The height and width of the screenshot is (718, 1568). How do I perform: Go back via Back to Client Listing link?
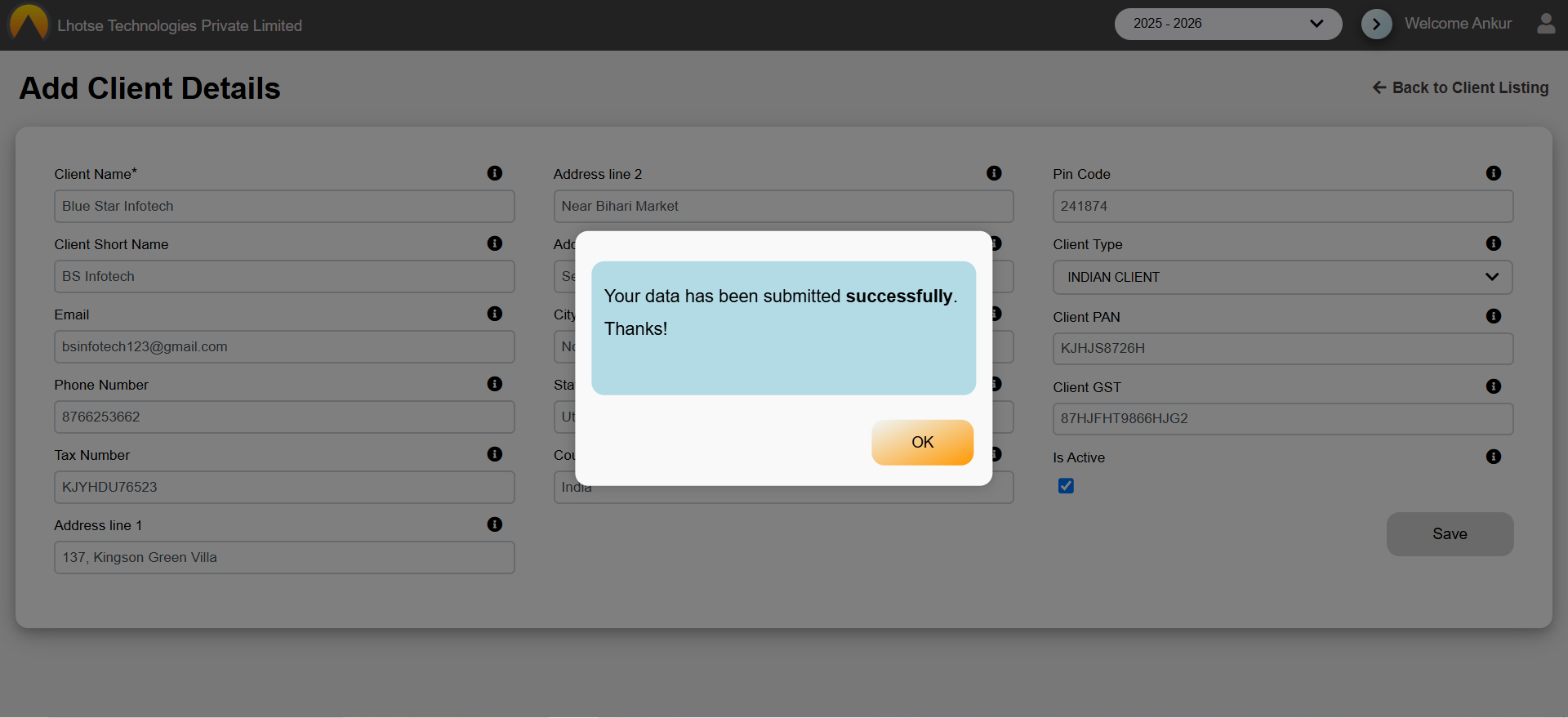point(1460,87)
